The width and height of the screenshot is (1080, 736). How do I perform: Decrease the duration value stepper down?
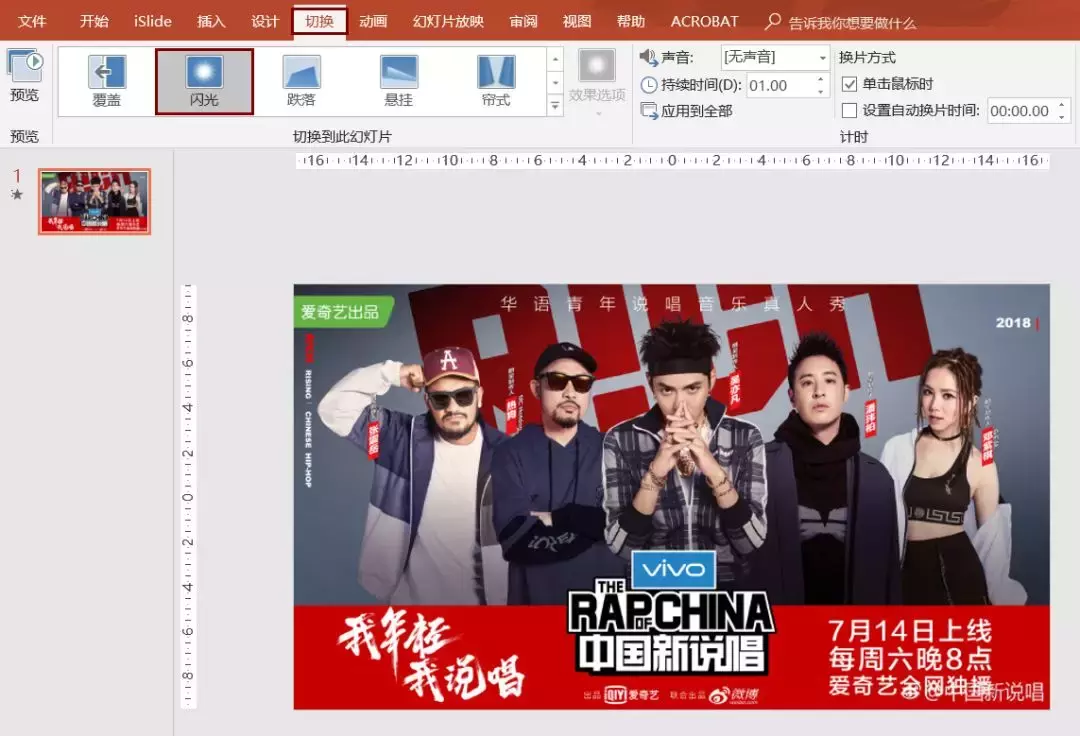click(820, 91)
